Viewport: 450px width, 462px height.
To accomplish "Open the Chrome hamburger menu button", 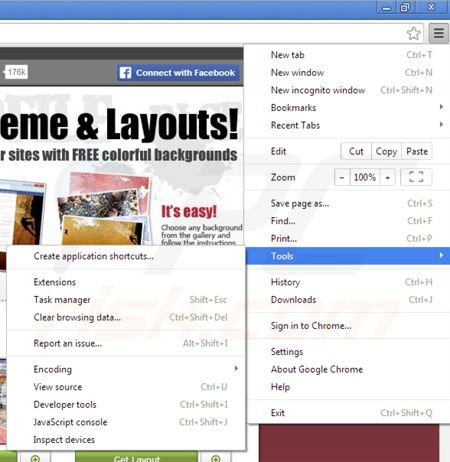I will click(438, 33).
